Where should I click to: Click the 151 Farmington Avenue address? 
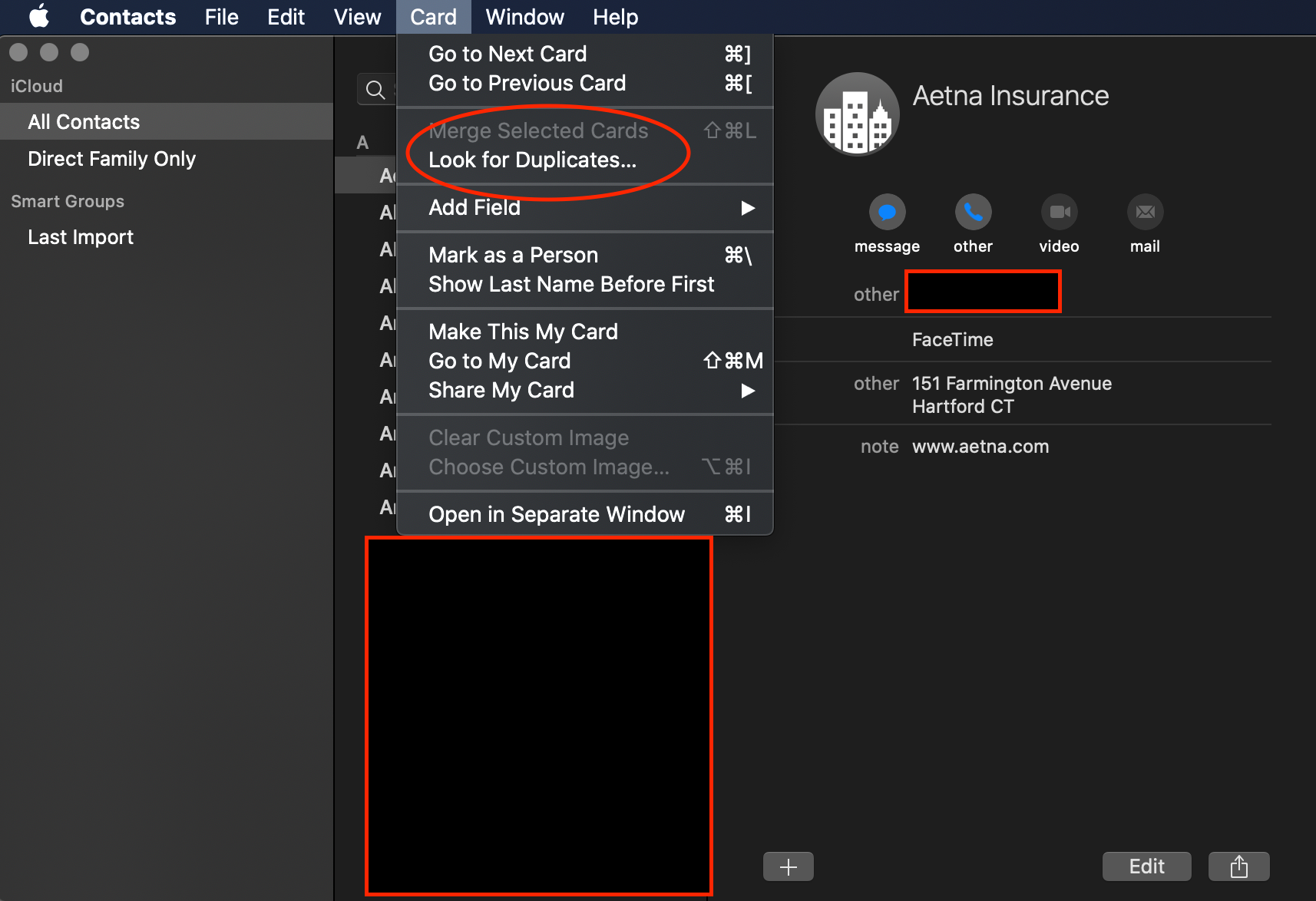(1012, 394)
